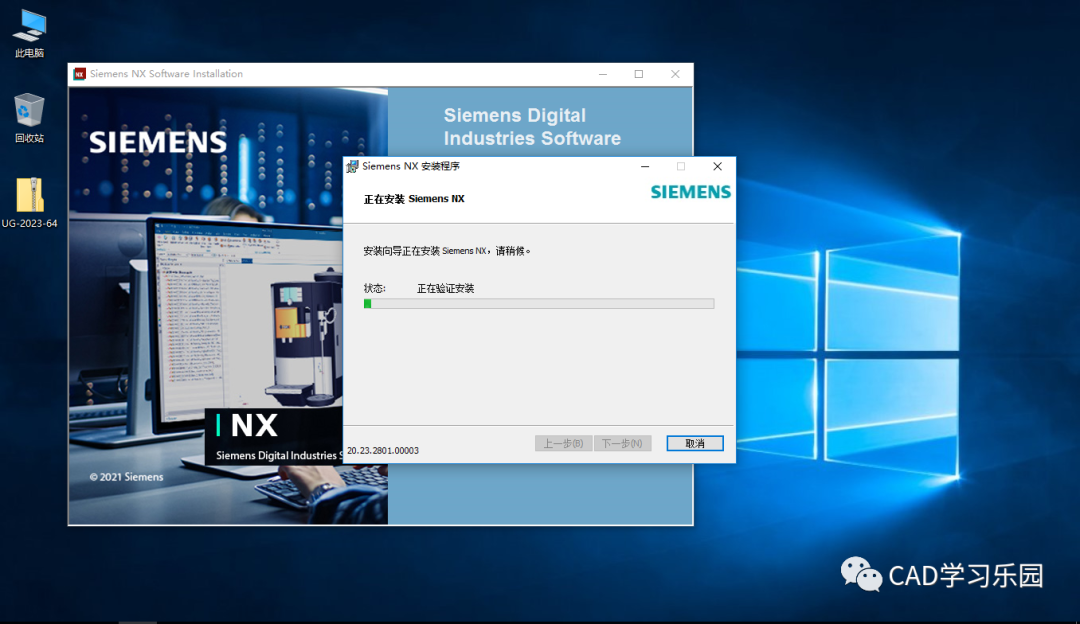Click the teal SIEMENS logo in installer dialog
The width and height of the screenshot is (1080, 624).
pyautogui.click(x=691, y=192)
